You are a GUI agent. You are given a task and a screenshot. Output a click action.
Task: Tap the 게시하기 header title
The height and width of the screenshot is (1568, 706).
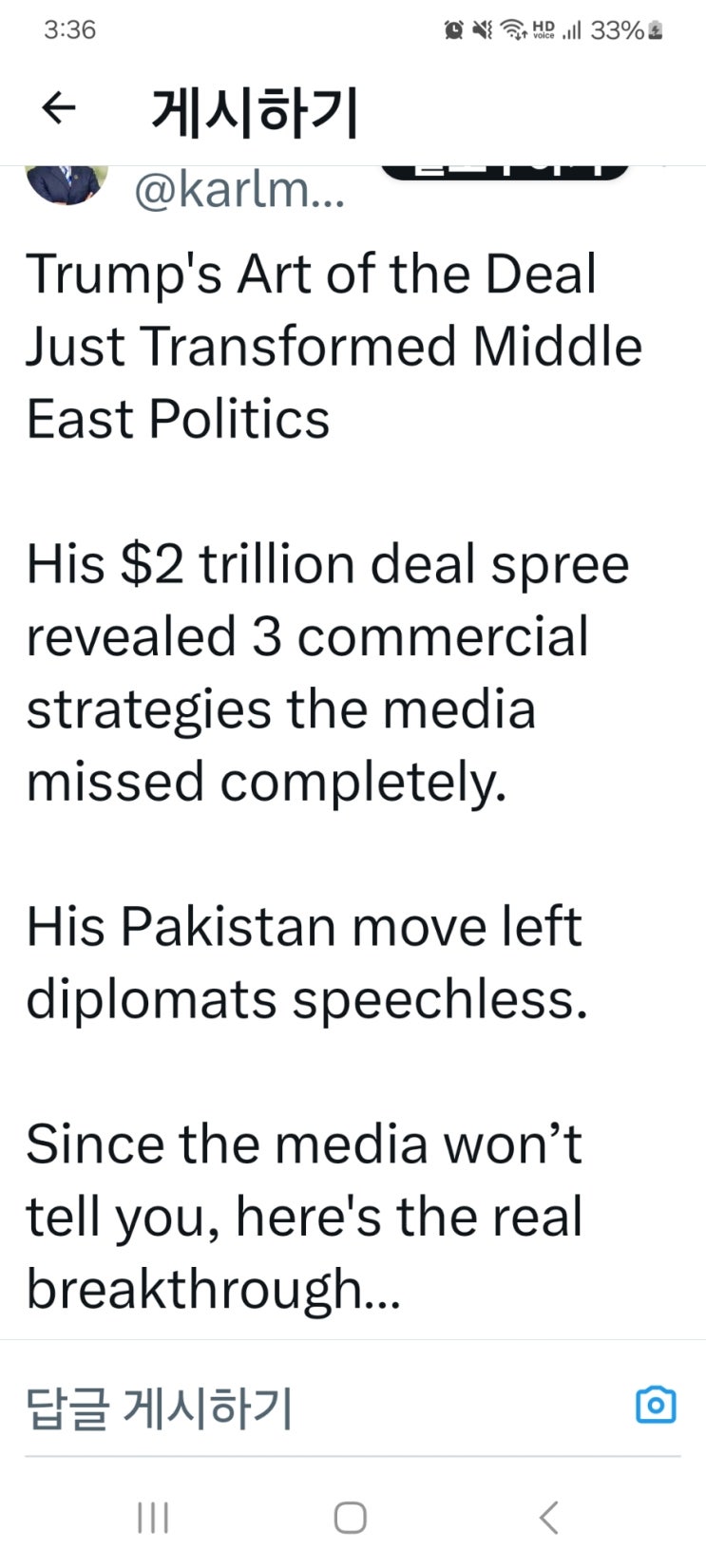[255, 111]
